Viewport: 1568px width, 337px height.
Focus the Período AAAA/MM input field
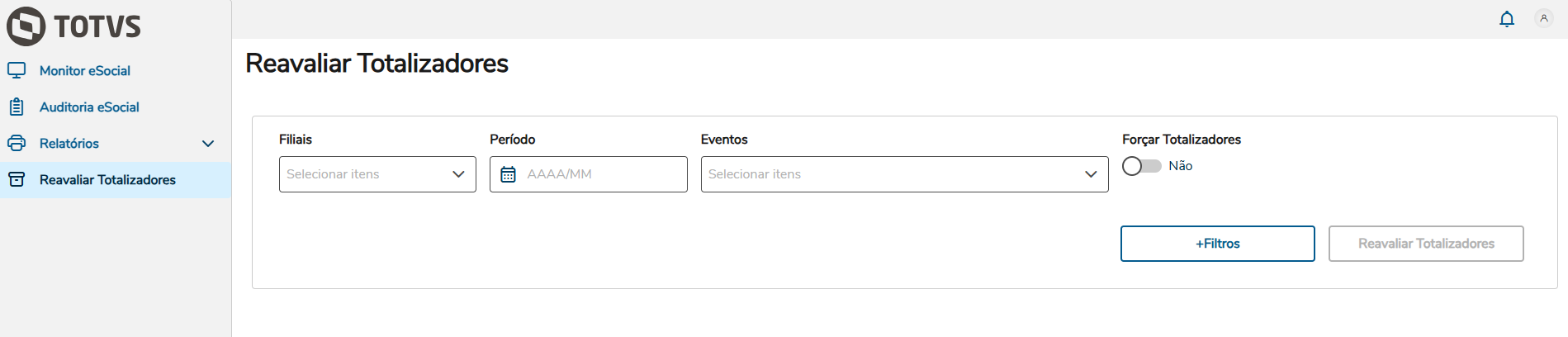[x=603, y=174]
